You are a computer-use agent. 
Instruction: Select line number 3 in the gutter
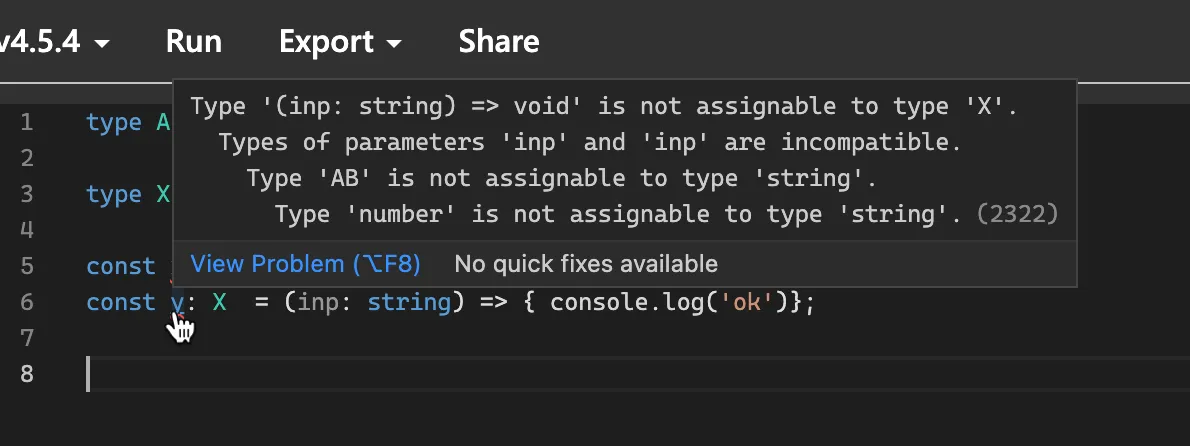coord(26,194)
